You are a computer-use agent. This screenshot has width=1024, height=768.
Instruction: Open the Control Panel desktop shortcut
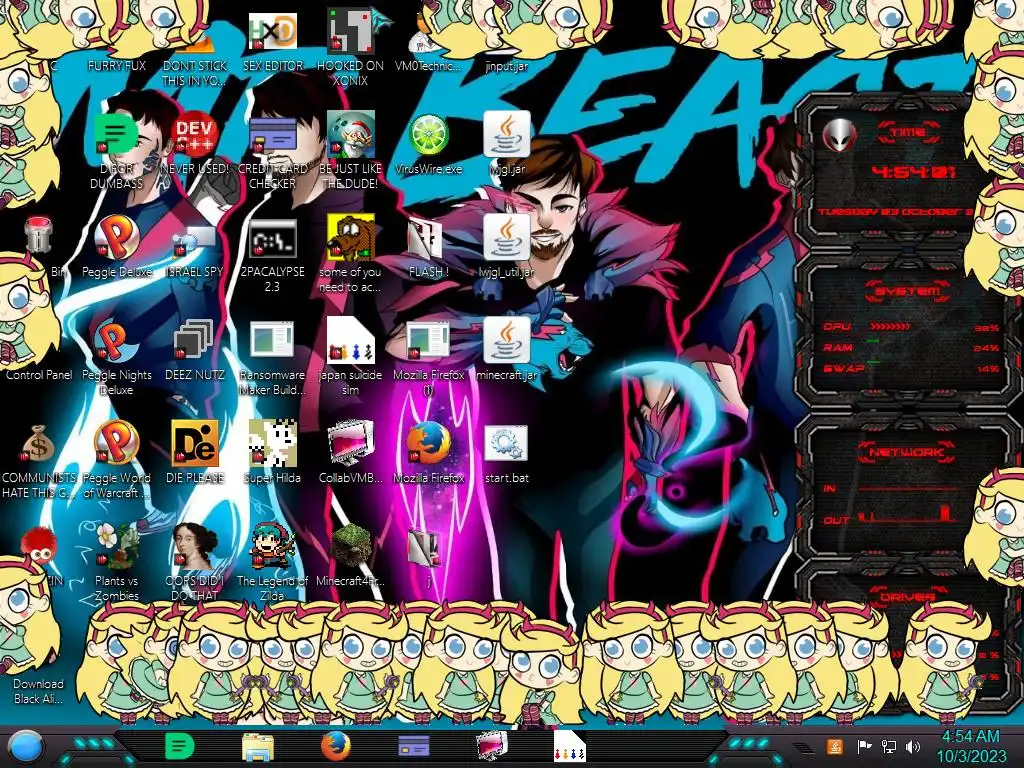(x=39, y=374)
